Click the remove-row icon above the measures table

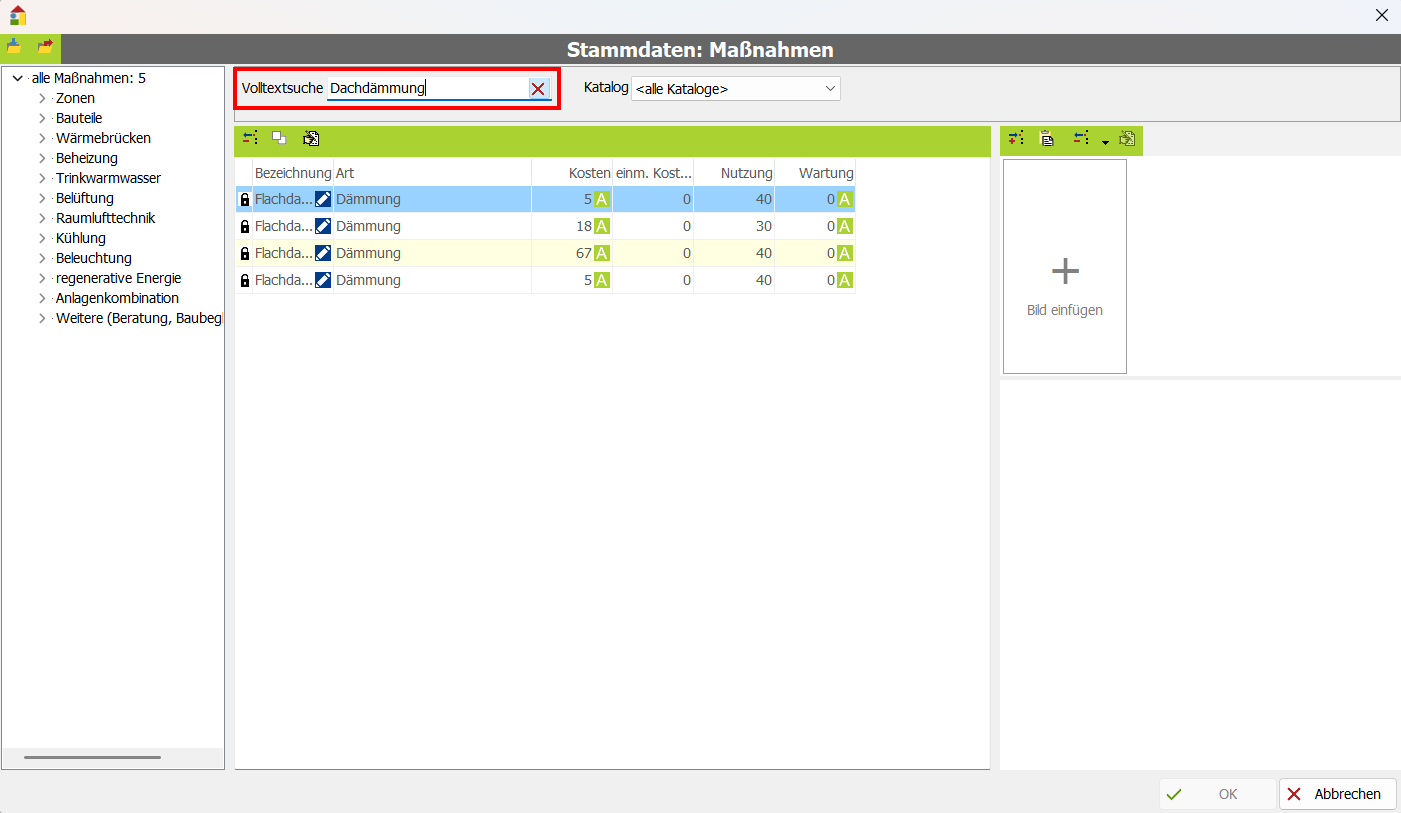coord(250,139)
